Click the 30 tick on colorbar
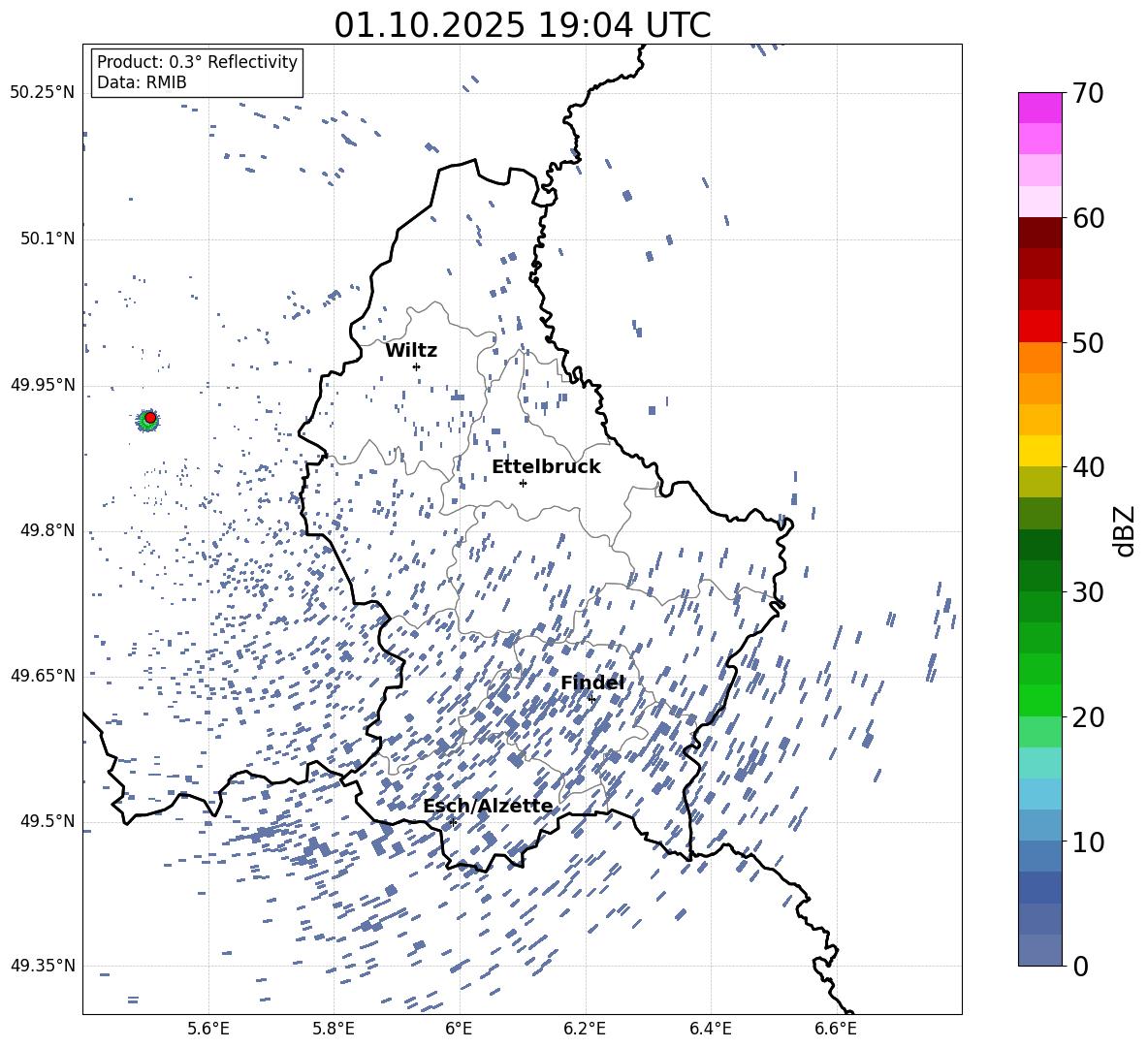 click(x=1088, y=592)
